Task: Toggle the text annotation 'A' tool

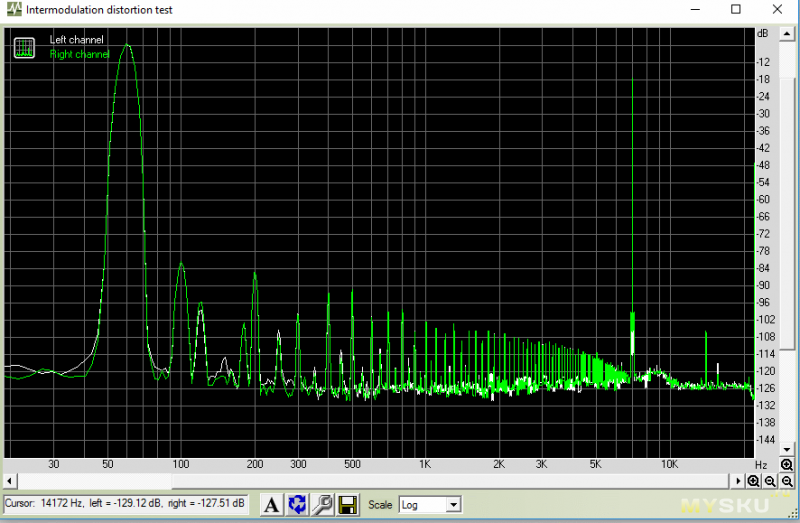Action: click(x=271, y=505)
